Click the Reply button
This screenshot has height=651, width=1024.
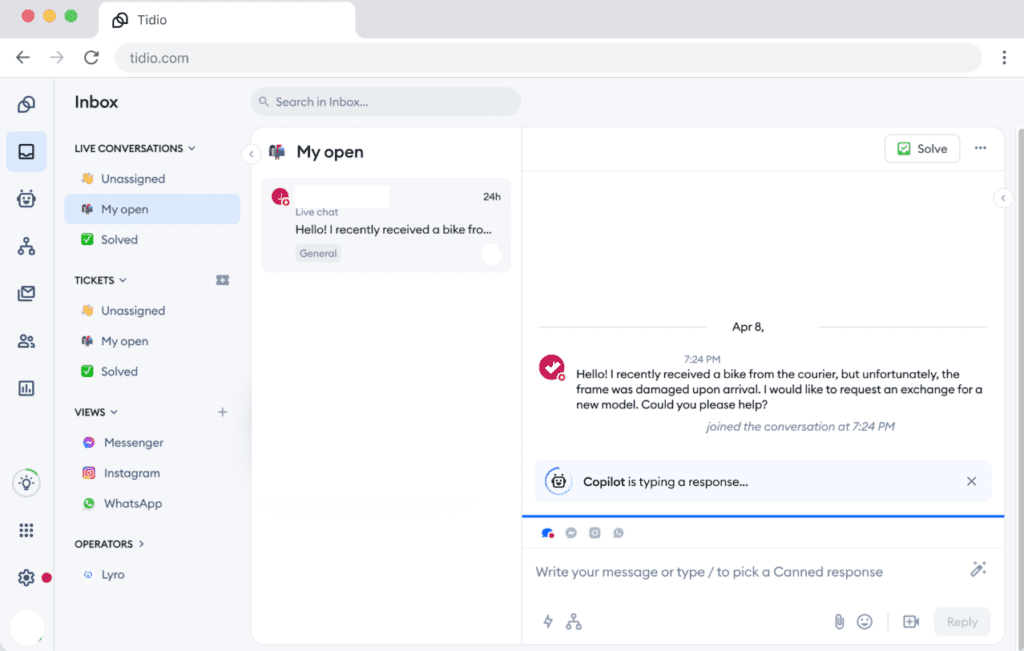coord(961,621)
